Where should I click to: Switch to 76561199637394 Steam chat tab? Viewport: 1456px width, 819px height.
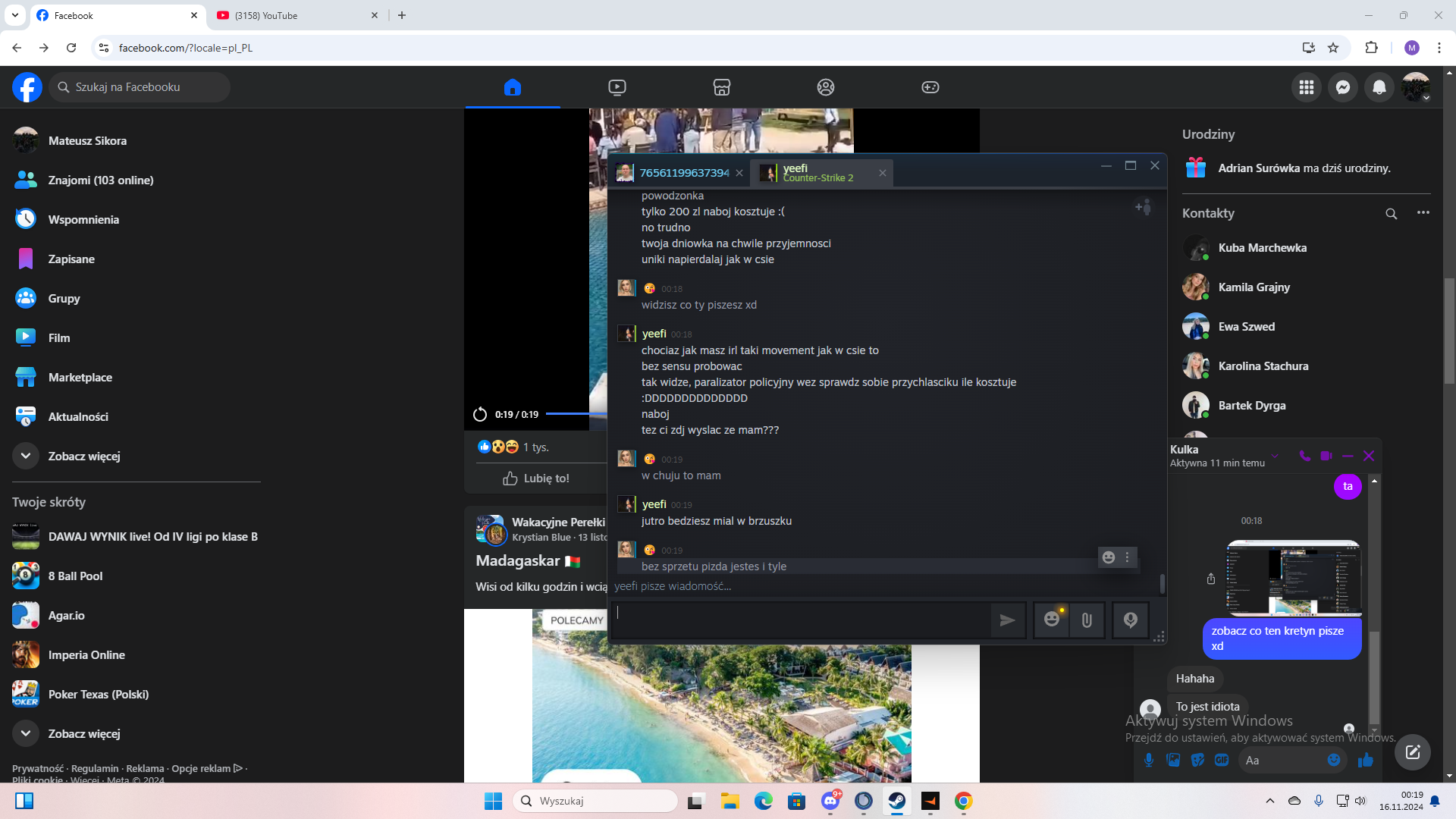[x=682, y=173]
